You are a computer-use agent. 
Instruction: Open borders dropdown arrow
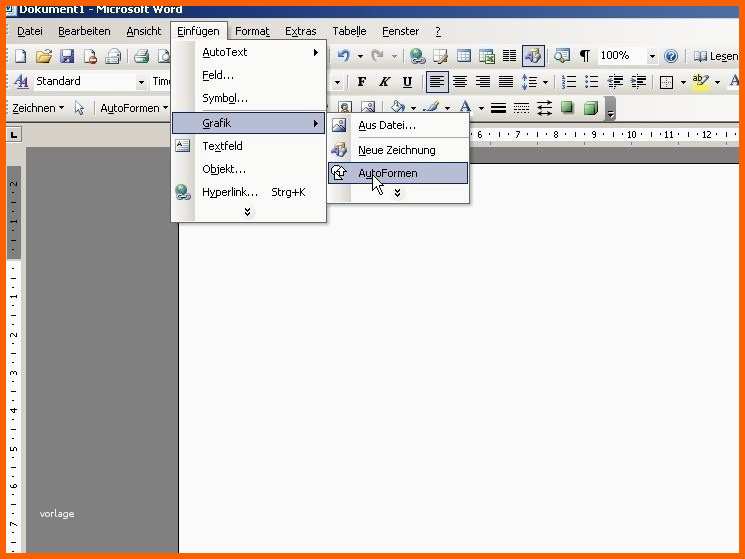coord(683,82)
